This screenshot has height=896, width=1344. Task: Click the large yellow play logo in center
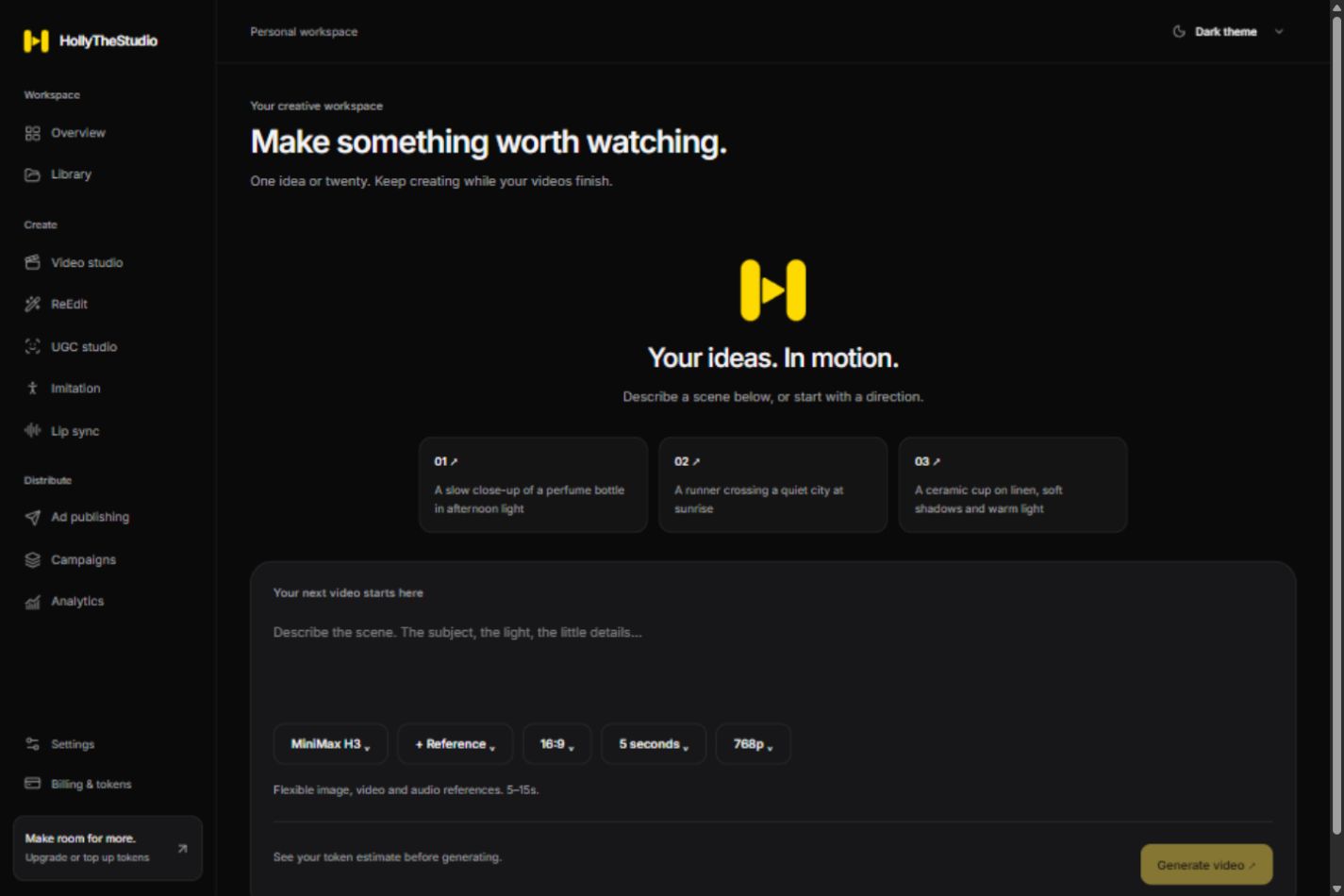(773, 290)
